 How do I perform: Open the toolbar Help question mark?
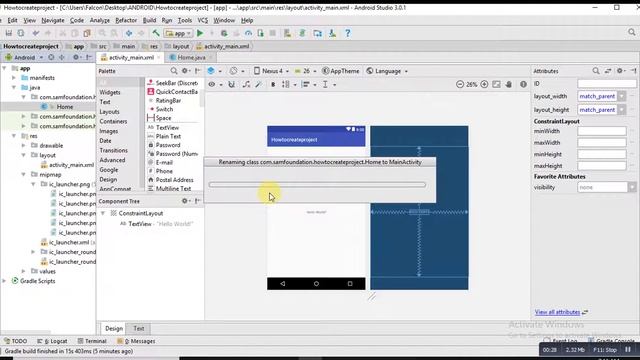347,33
